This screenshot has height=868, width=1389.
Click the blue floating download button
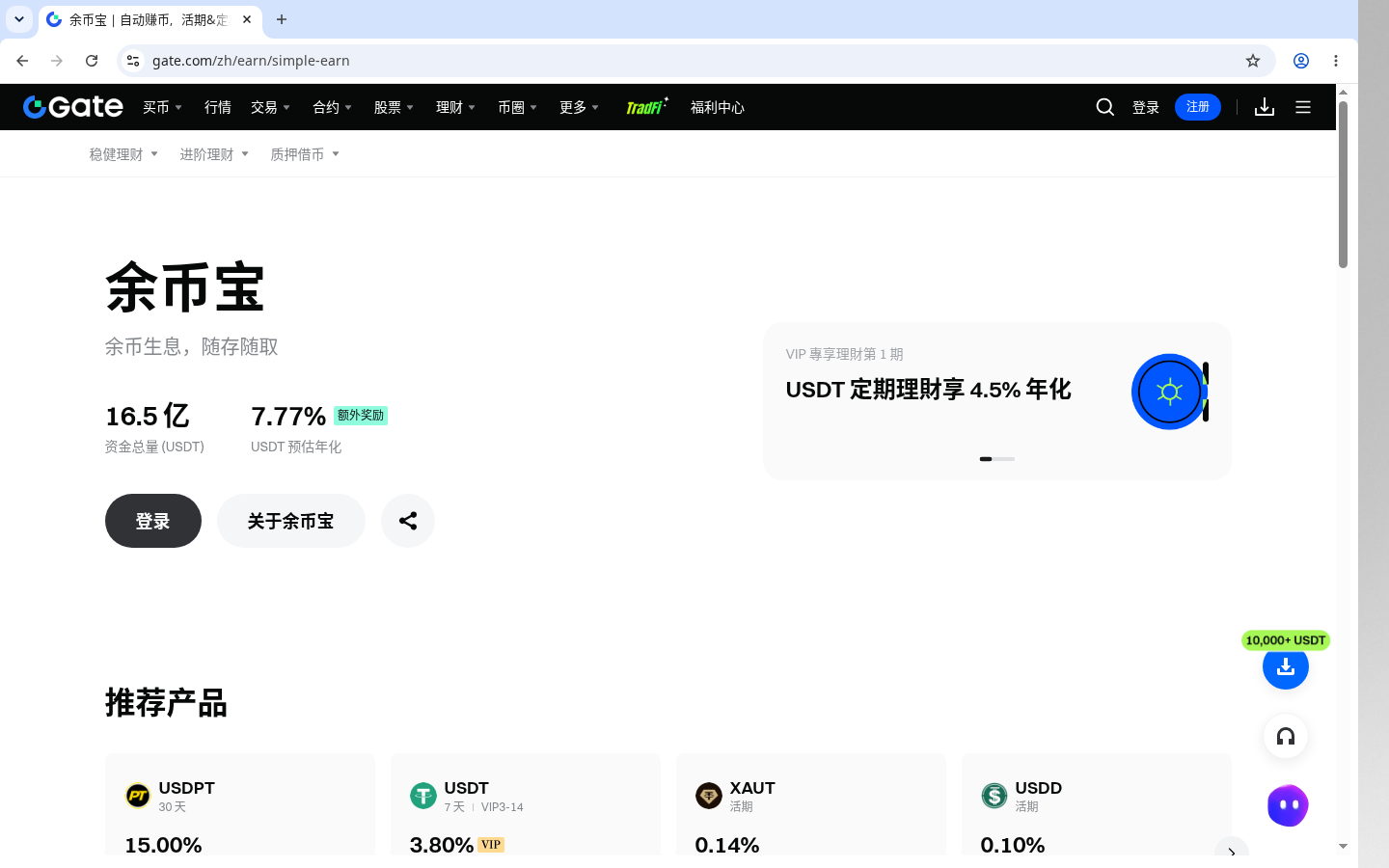[x=1286, y=666]
